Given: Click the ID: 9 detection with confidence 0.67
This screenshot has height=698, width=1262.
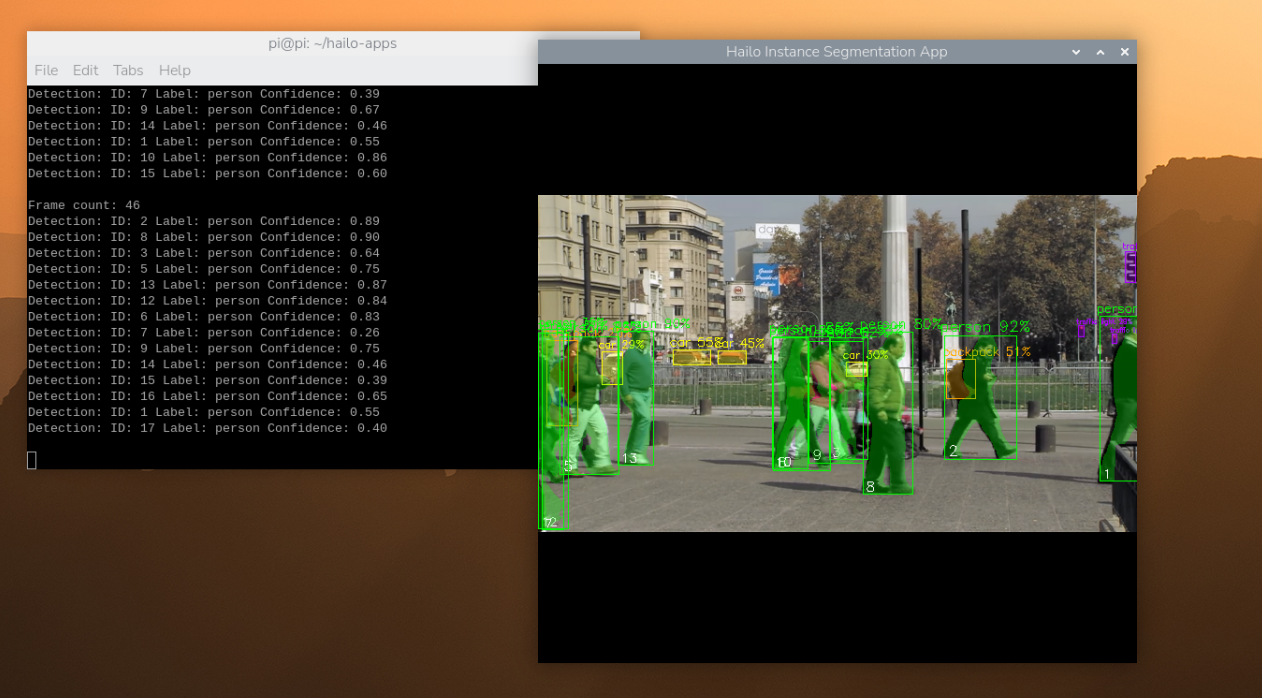Looking at the screenshot, I should tap(204, 110).
